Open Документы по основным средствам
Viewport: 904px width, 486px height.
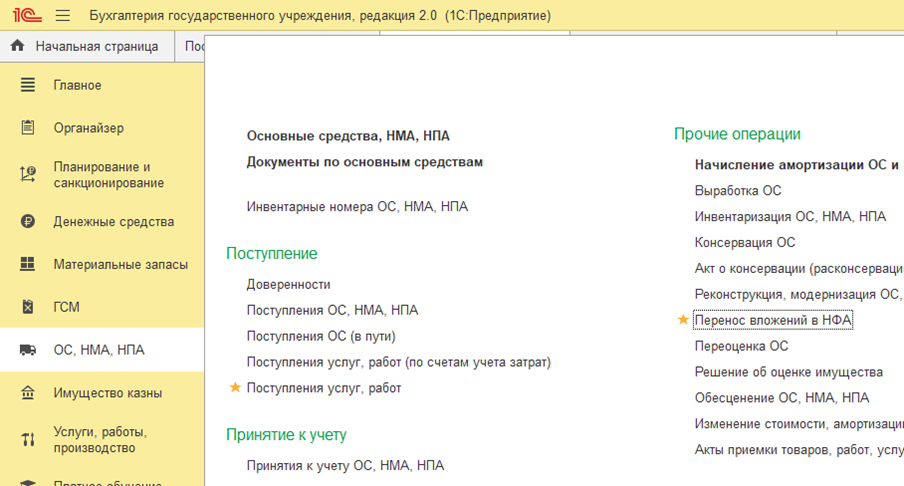pos(365,162)
